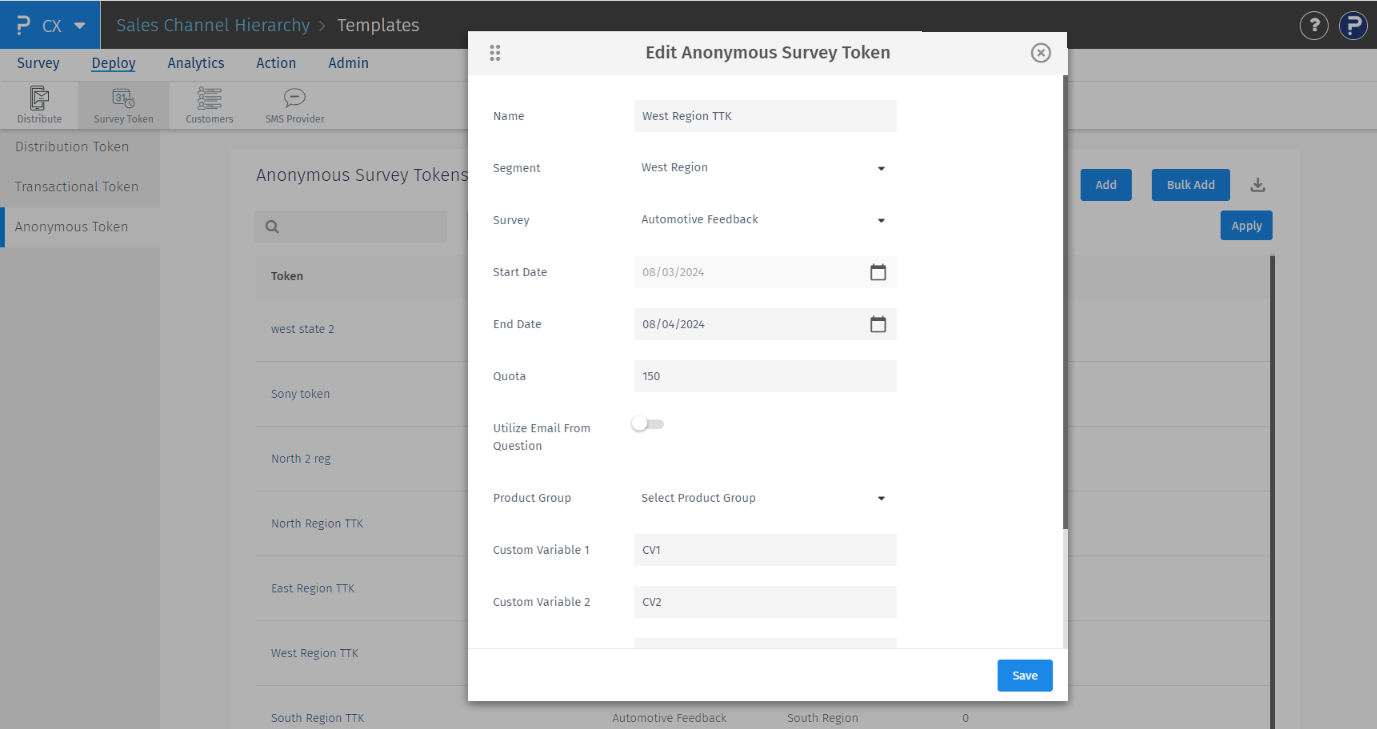This screenshot has height=729, width=1377.
Task: Click the Save button
Action: [1024, 675]
